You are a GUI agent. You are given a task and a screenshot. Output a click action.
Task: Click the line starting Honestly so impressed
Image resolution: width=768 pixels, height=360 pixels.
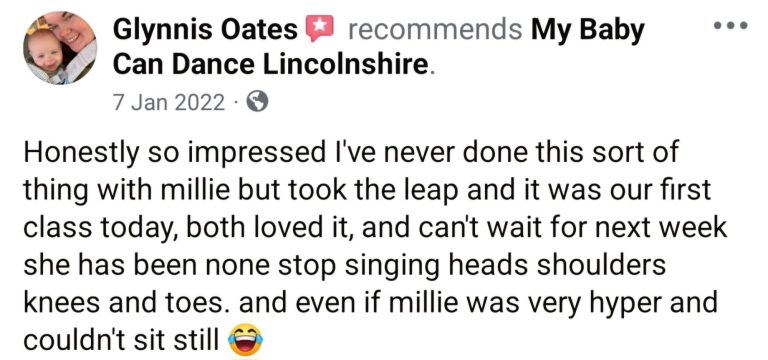coord(351,153)
